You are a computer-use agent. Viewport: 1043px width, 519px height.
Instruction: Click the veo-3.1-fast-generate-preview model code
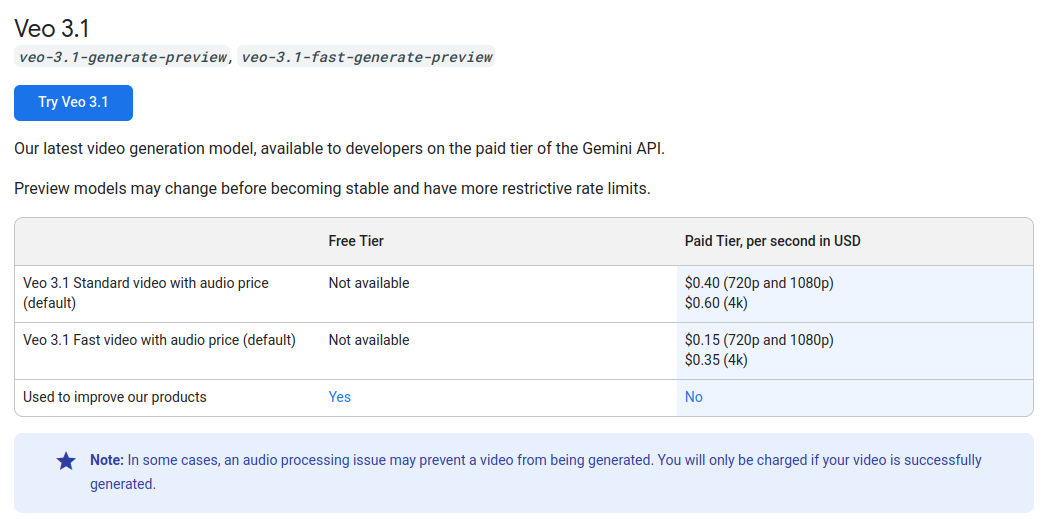(367, 57)
